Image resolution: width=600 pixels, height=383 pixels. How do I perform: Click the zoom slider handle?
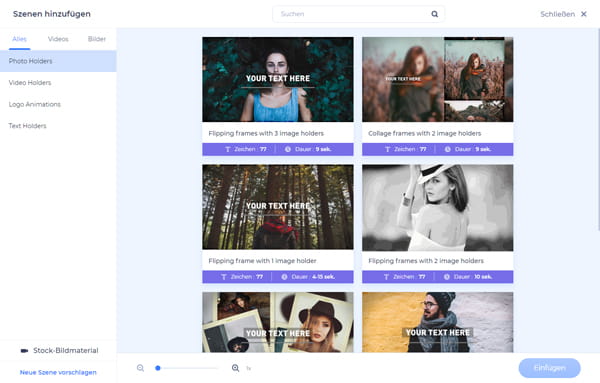tap(158, 368)
